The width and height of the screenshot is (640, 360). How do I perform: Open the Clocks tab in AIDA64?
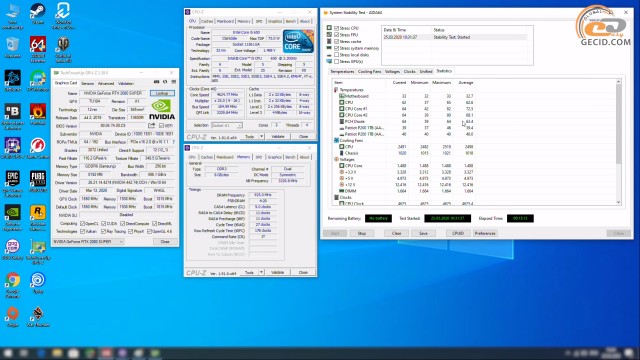click(409, 71)
